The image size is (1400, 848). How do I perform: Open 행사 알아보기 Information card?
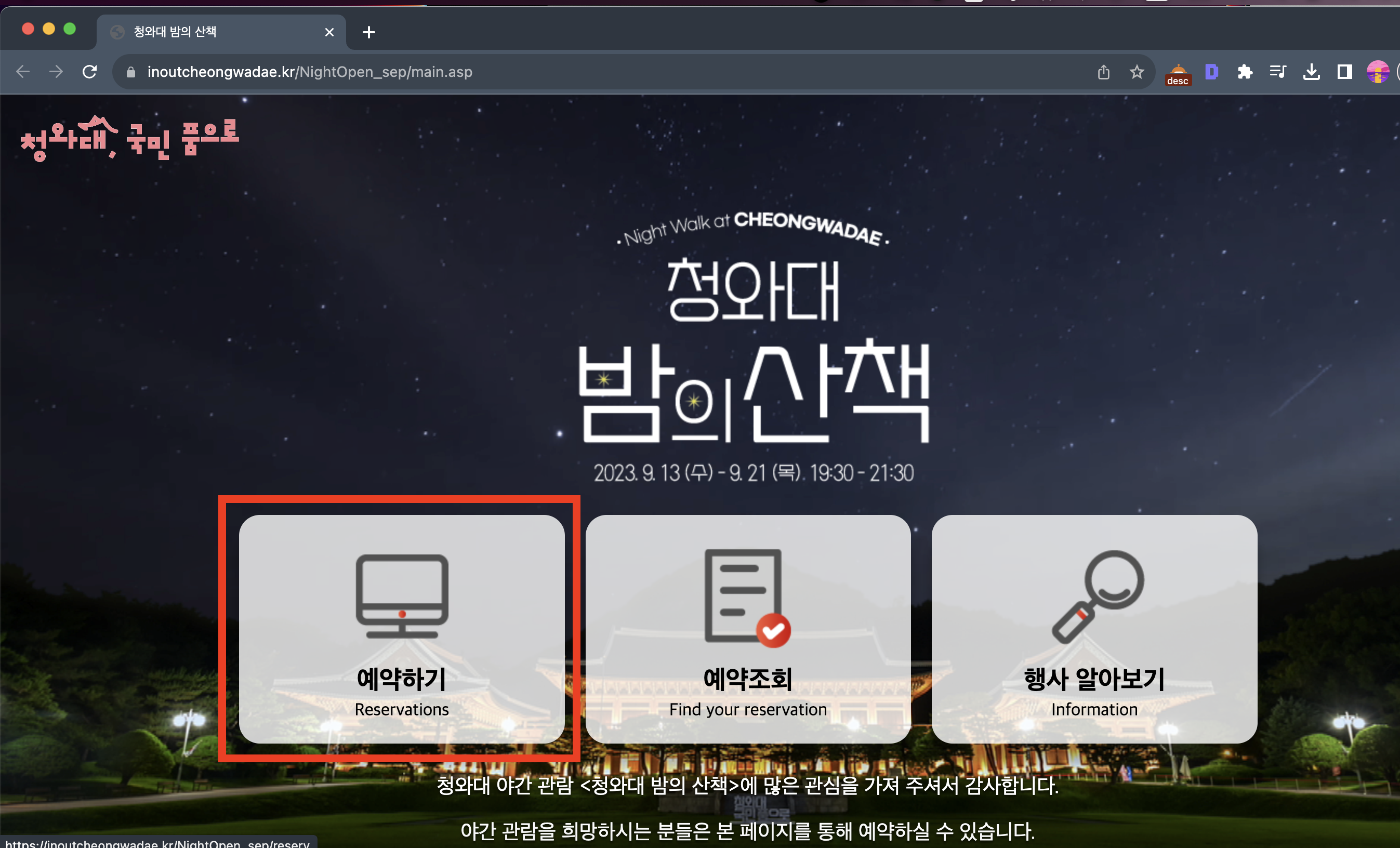click(x=1094, y=629)
